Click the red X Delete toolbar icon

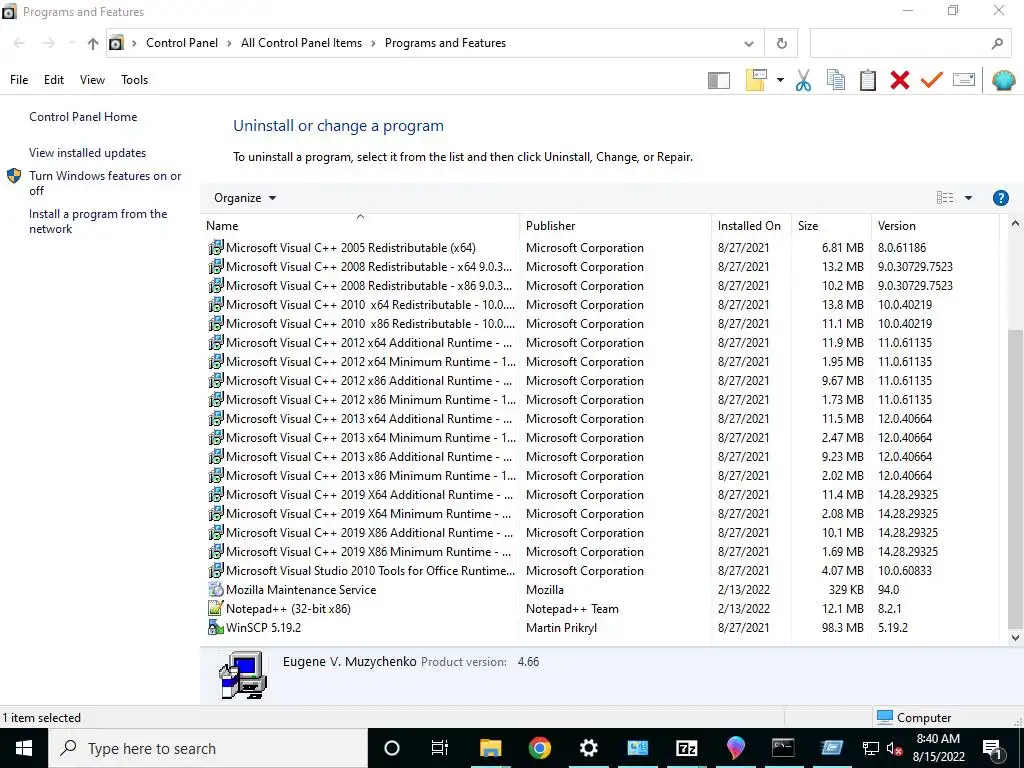click(899, 80)
